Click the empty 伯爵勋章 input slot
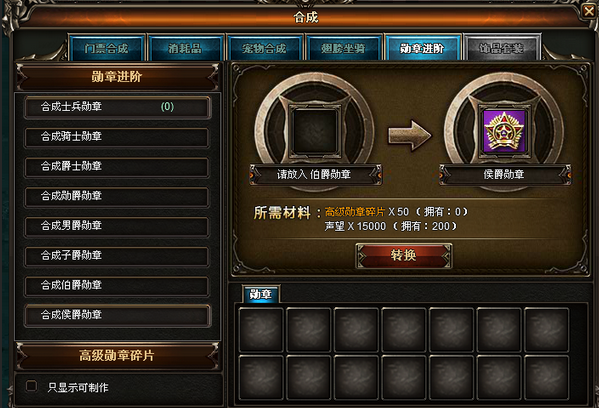 pos(314,132)
